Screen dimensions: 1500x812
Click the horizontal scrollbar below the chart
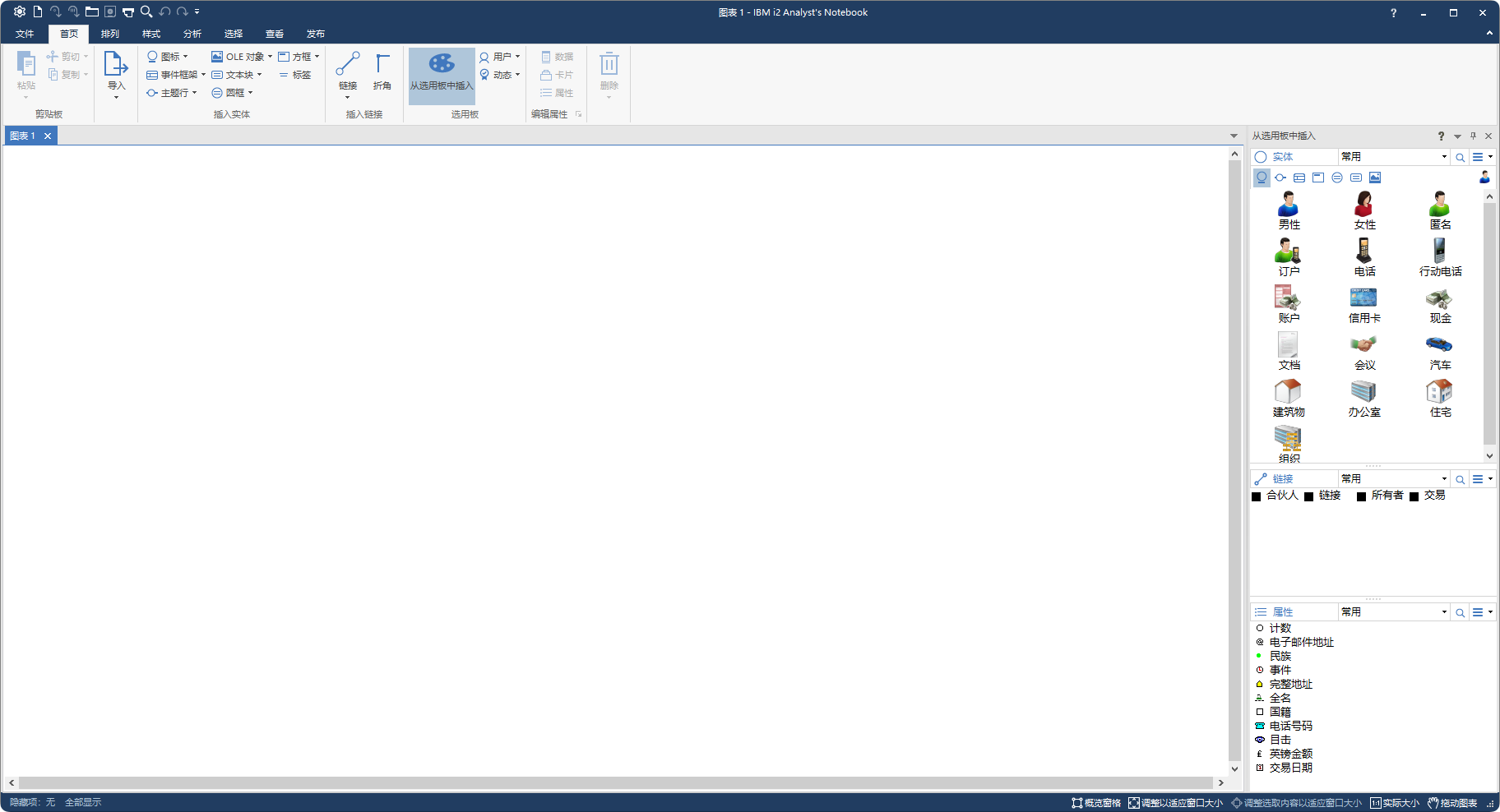click(x=615, y=782)
